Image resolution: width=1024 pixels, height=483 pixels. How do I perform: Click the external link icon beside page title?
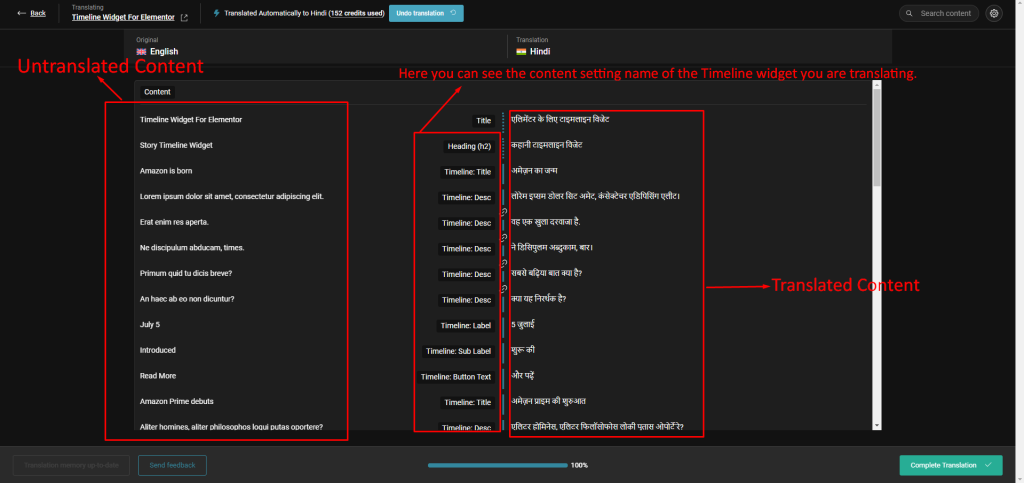point(183,18)
